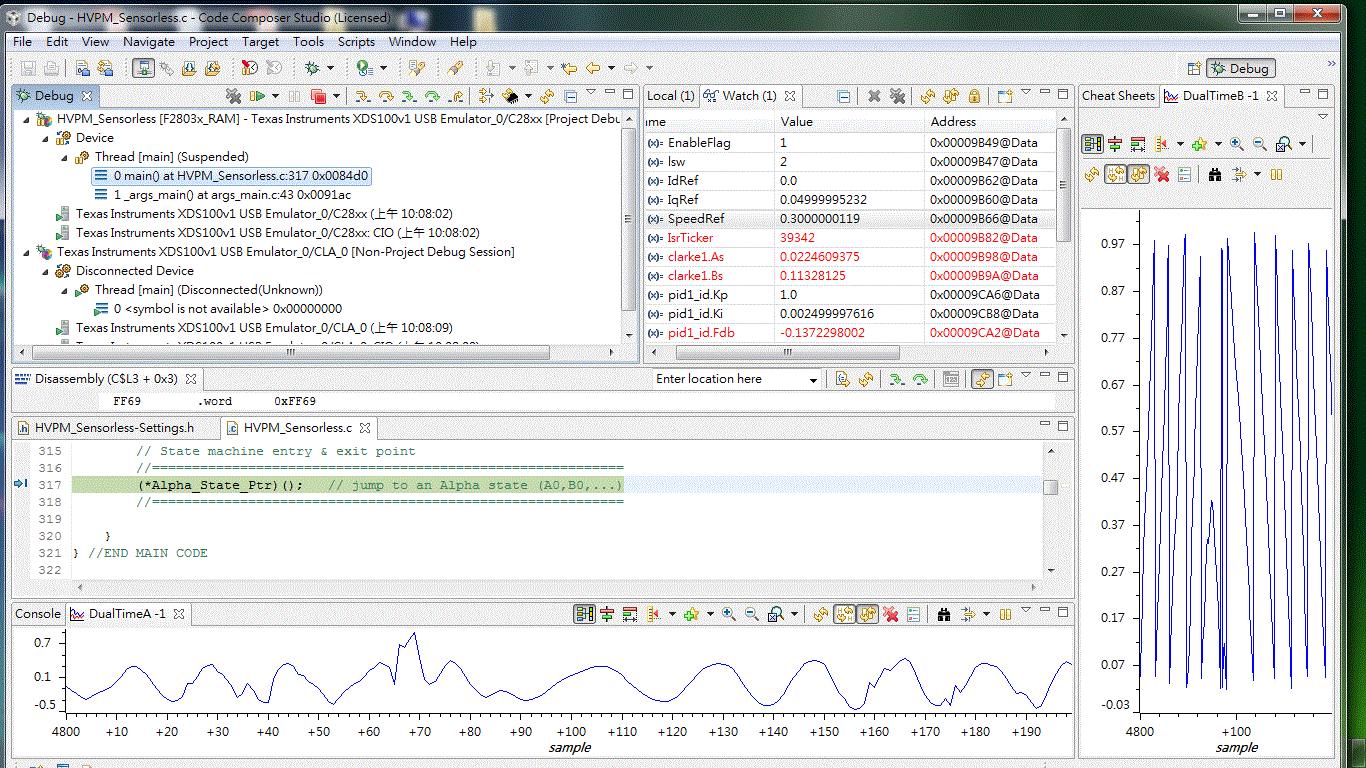
Task: Open the Enter location here dropdown
Action: (813, 379)
